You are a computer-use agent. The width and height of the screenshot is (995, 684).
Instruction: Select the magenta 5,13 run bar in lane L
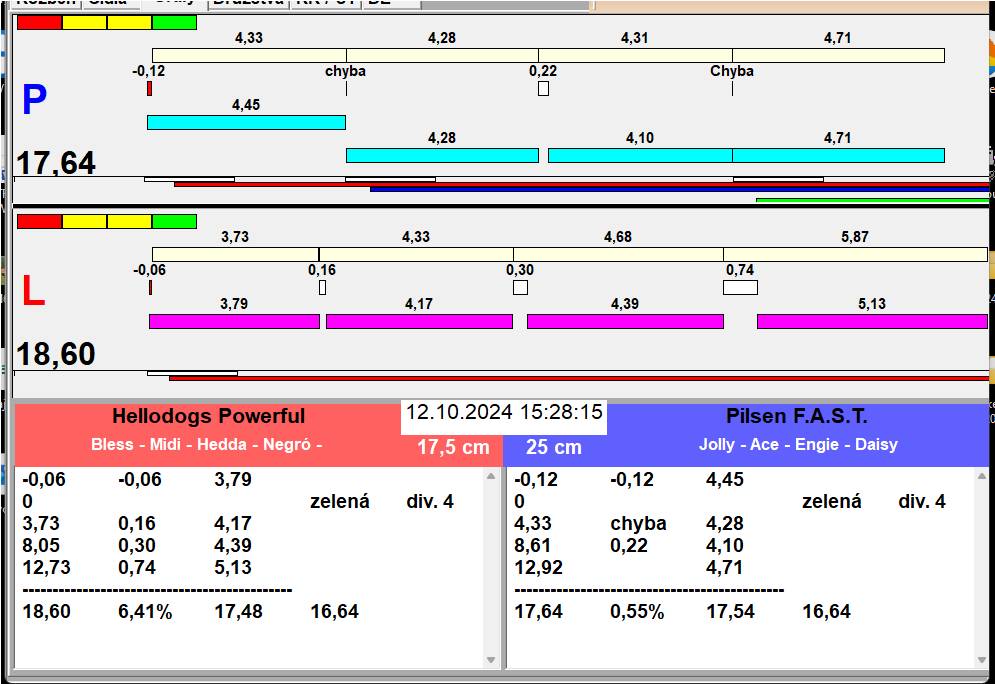(872, 321)
